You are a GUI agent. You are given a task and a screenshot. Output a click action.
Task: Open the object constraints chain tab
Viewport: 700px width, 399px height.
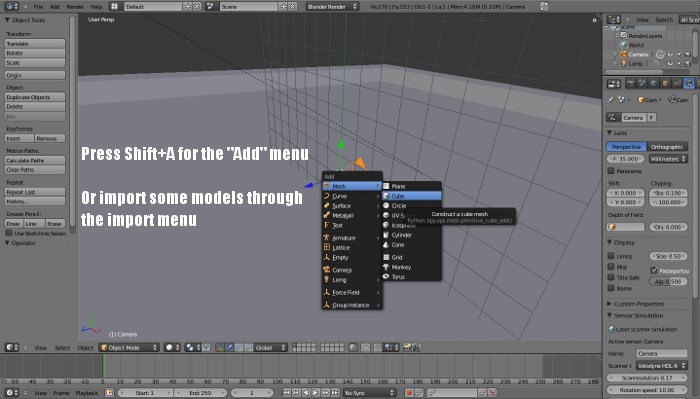tap(677, 83)
